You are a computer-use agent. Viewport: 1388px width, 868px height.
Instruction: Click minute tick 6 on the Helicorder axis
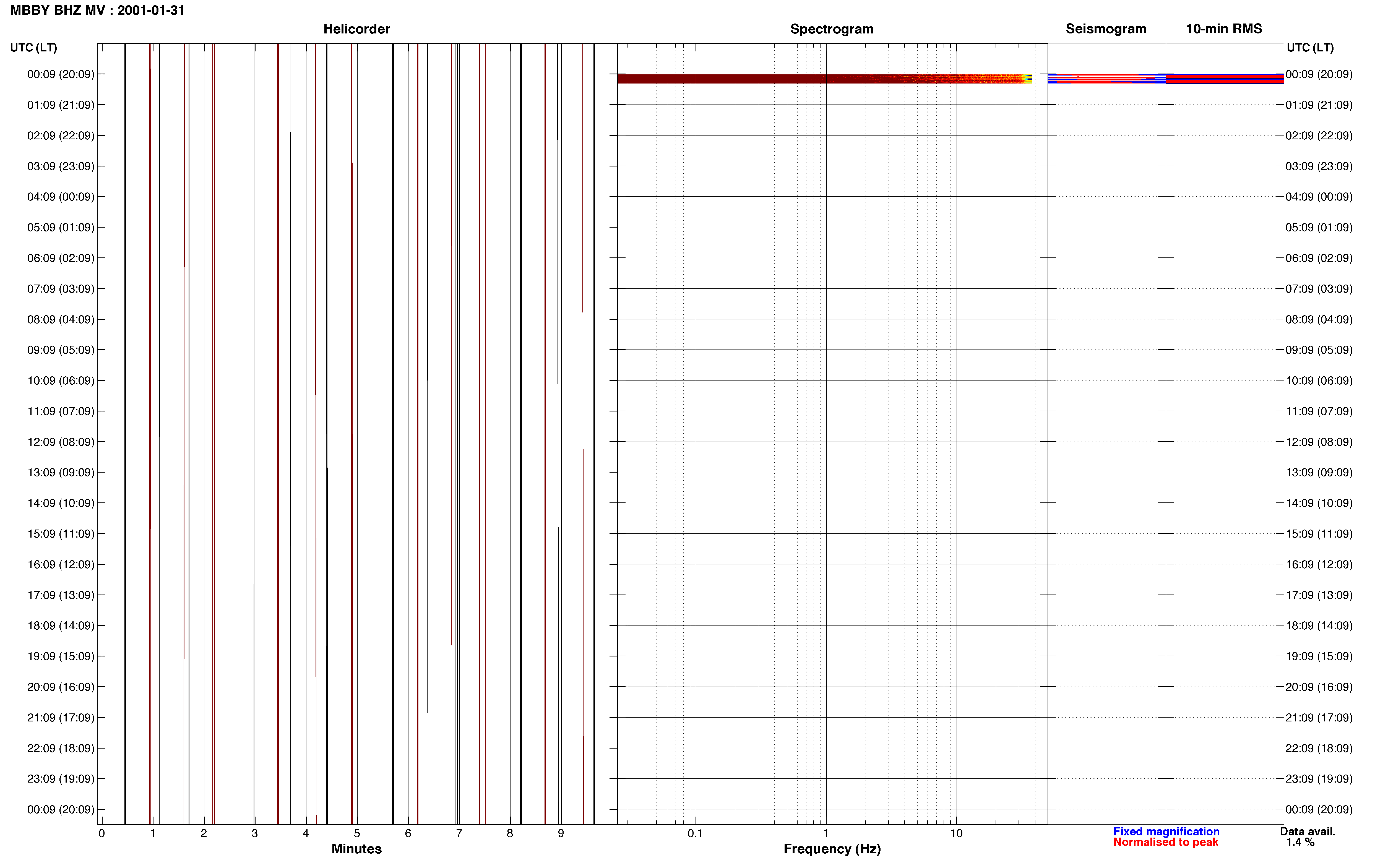(x=408, y=833)
